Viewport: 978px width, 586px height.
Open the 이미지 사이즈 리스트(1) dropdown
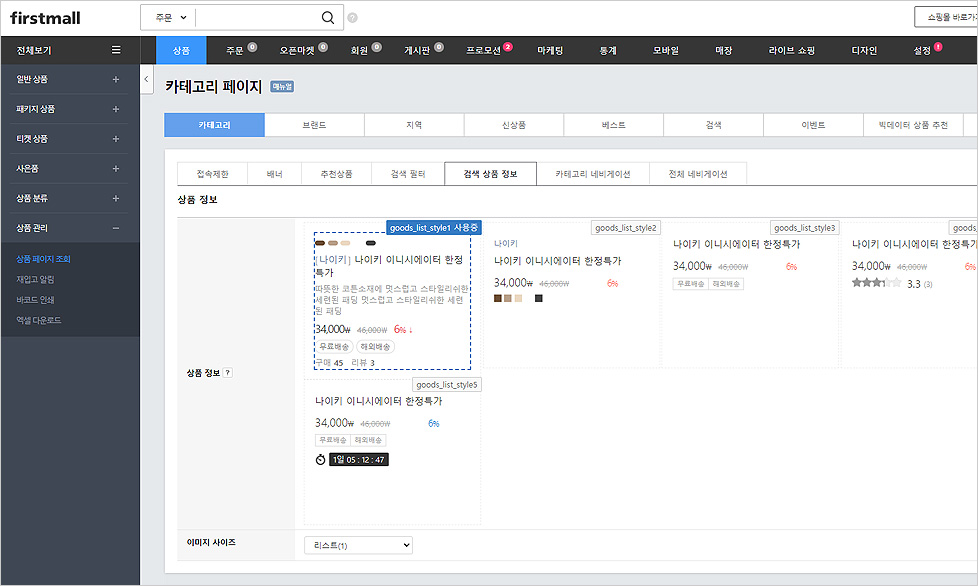(x=358, y=545)
